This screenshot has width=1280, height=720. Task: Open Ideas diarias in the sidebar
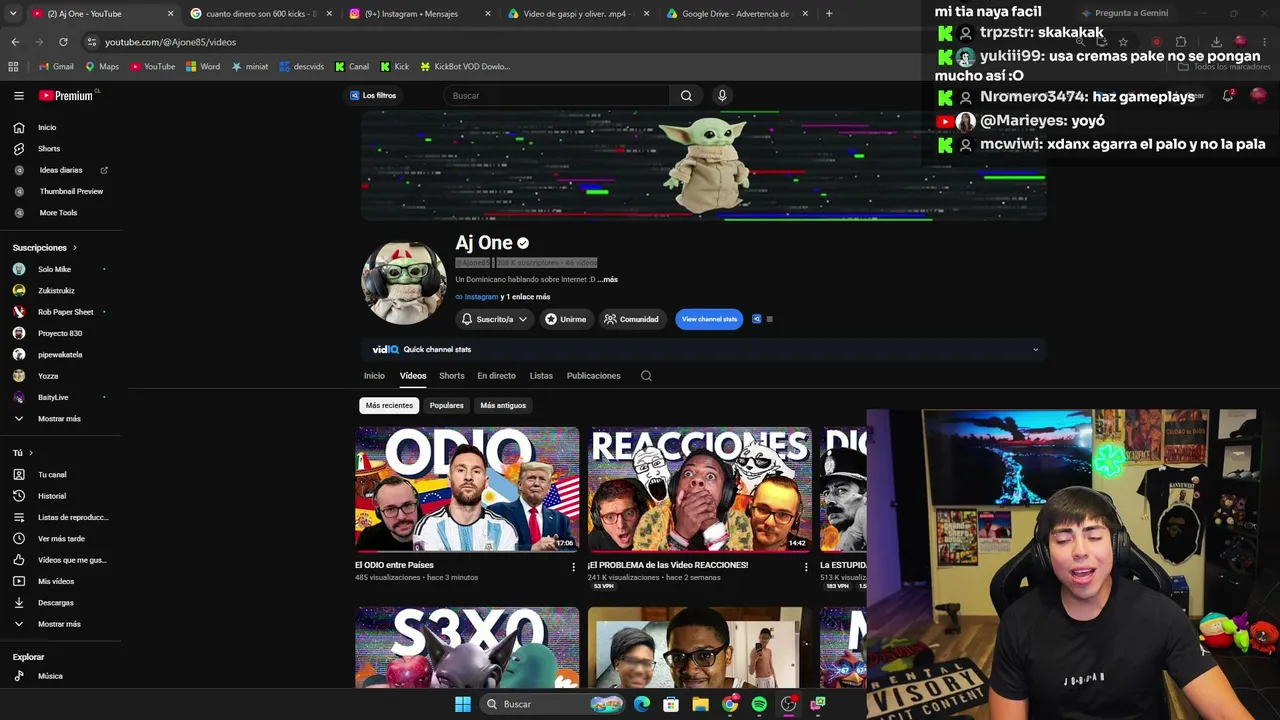[x=60, y=170]
